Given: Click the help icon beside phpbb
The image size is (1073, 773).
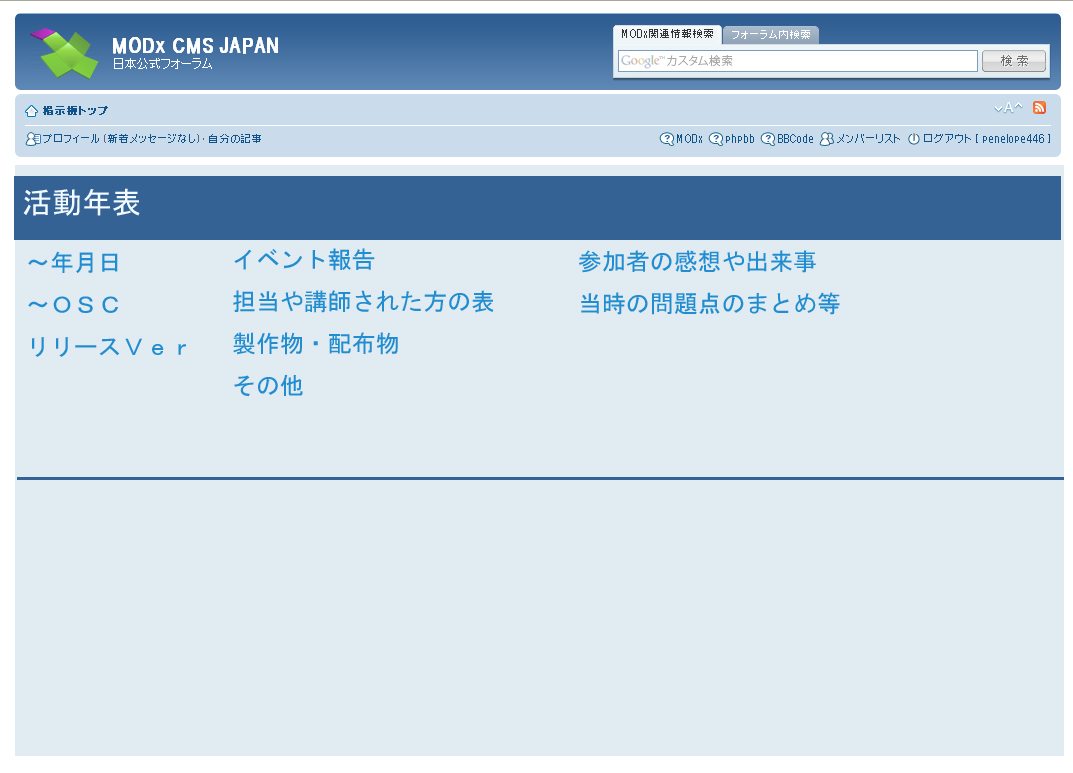Looking at the screenshot, I should 715,139.
